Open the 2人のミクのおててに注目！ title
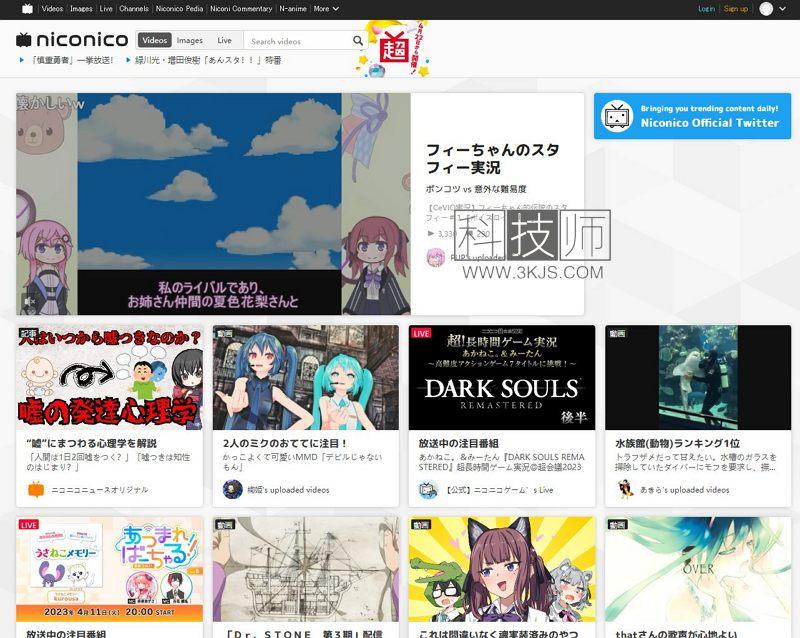The image size is (800, 638). click(285, 443)
